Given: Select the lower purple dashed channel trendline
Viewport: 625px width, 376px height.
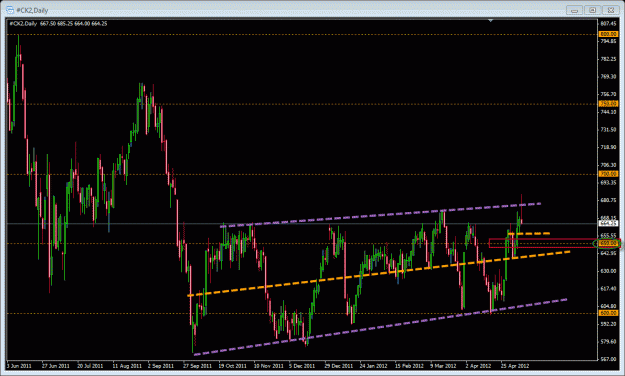Looking at the screenshot, I should tap(380, 327).
